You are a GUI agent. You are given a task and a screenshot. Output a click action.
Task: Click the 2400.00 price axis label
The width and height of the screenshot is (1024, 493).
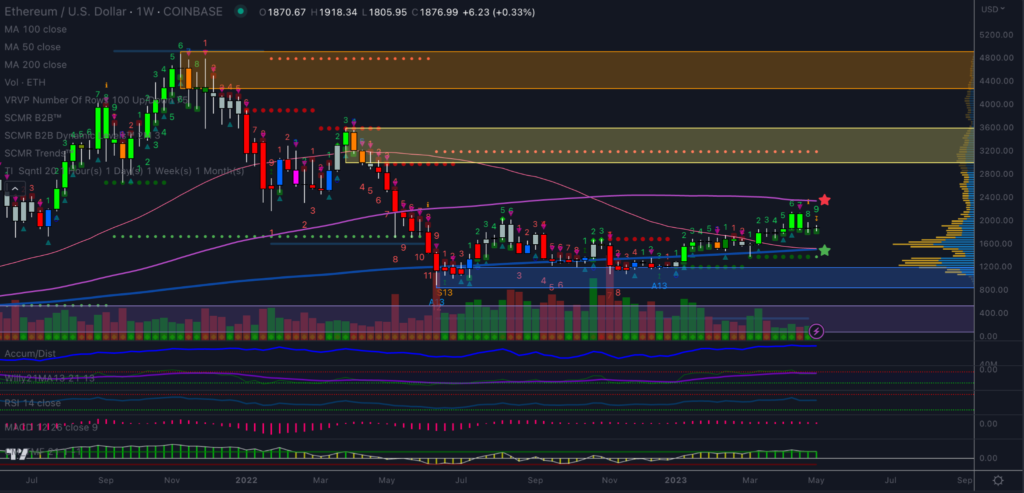[x=995, y=197]
